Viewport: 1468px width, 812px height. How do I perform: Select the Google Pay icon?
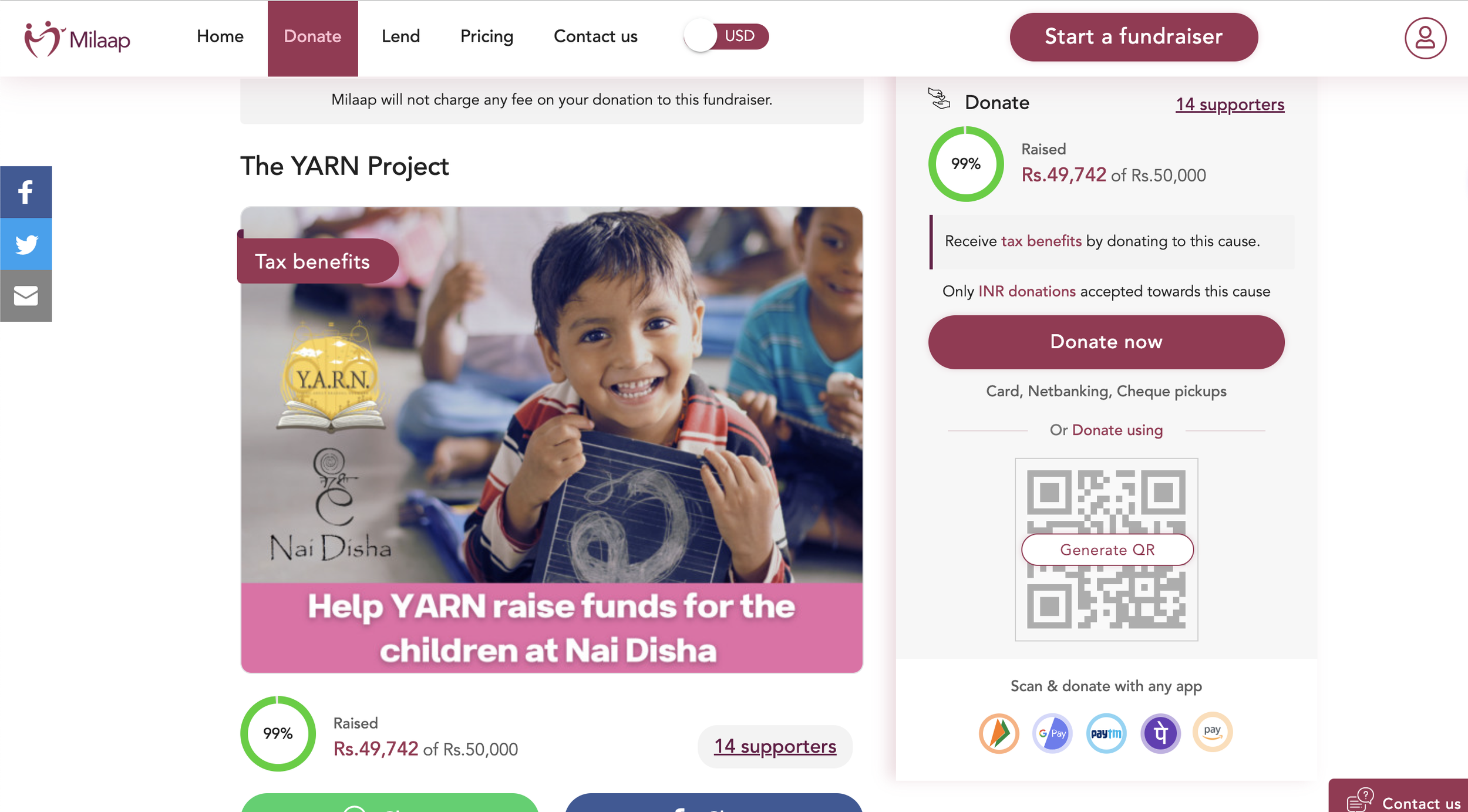click(x=1052, y=733)
